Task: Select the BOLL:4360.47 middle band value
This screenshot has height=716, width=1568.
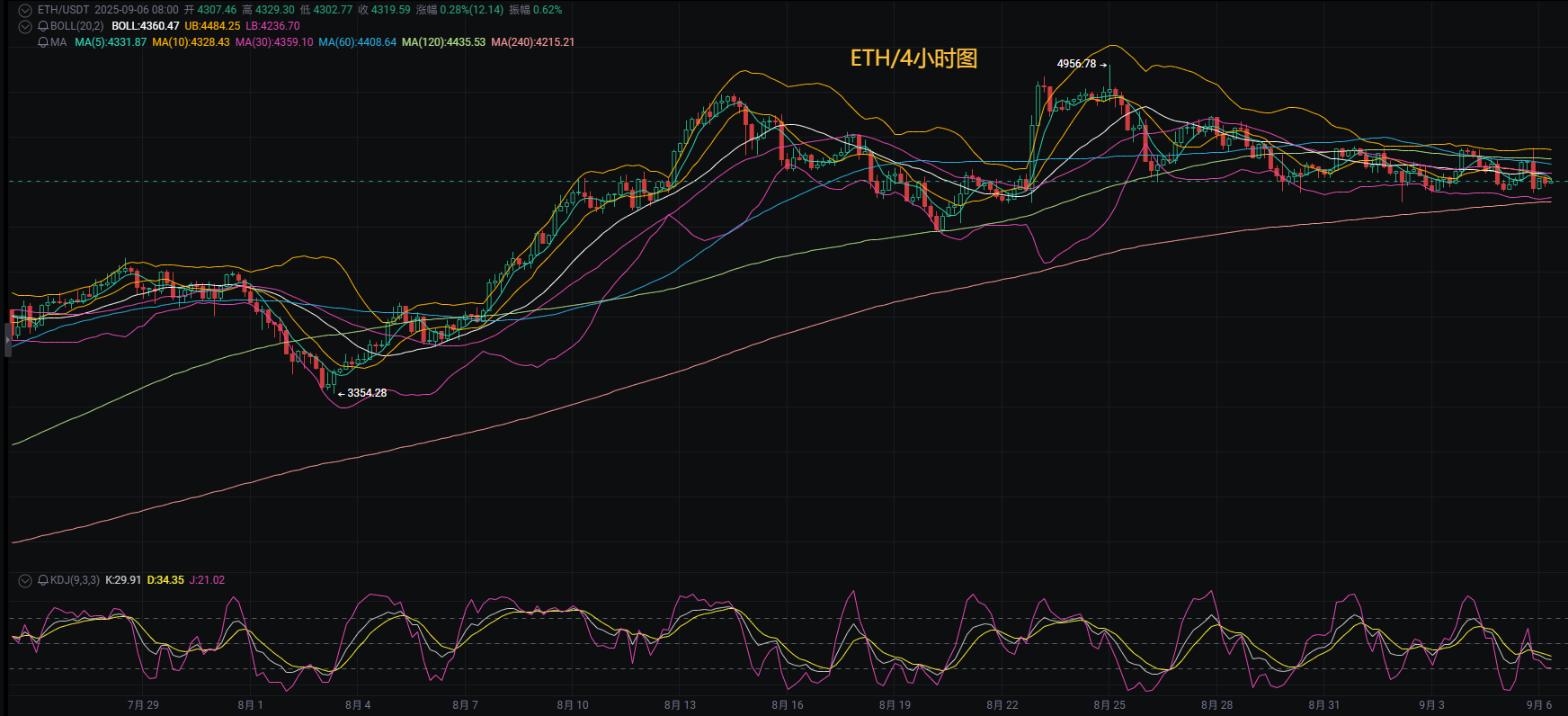Action: [x=146, y=26]
